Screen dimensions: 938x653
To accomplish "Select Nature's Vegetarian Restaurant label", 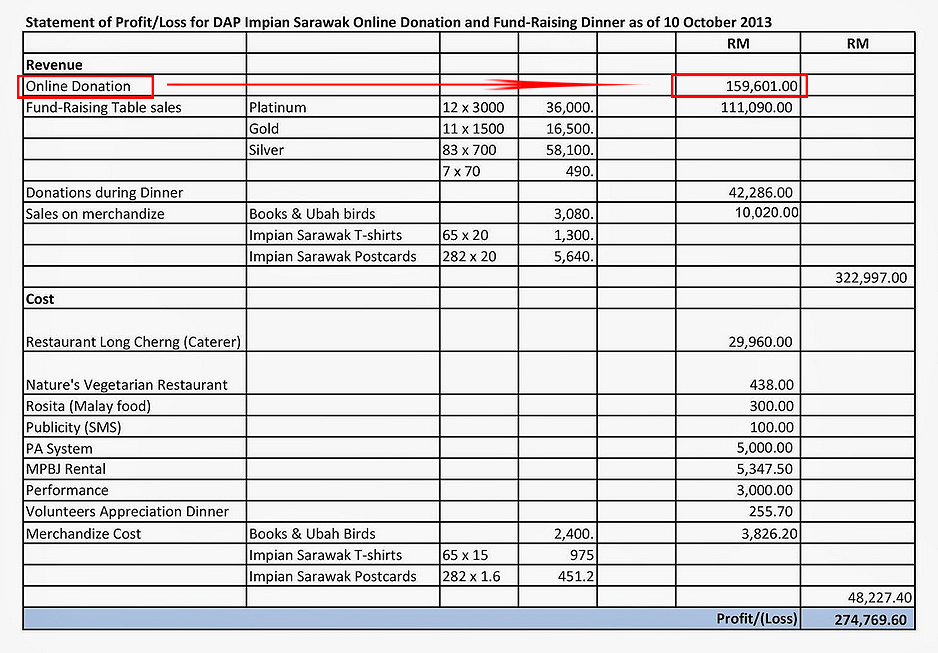I will coord(127,385).
